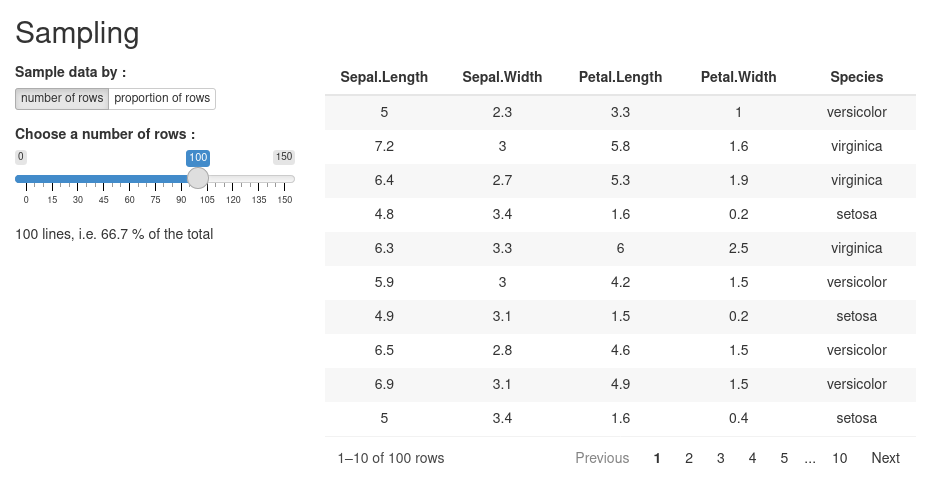Sort table by Sepal.Length column

384,77
